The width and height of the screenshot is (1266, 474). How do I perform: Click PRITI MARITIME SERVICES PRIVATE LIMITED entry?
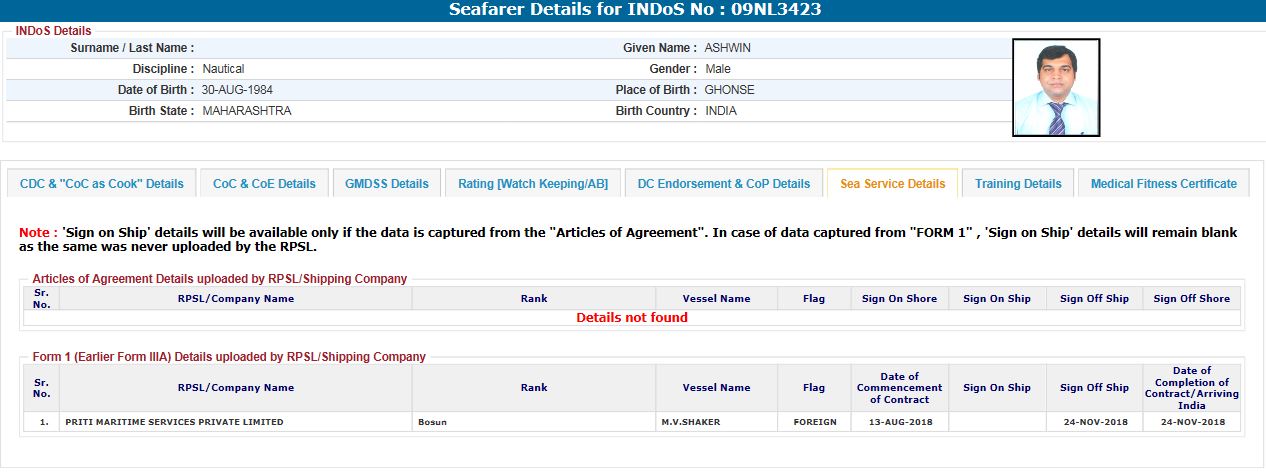(174, 422)
